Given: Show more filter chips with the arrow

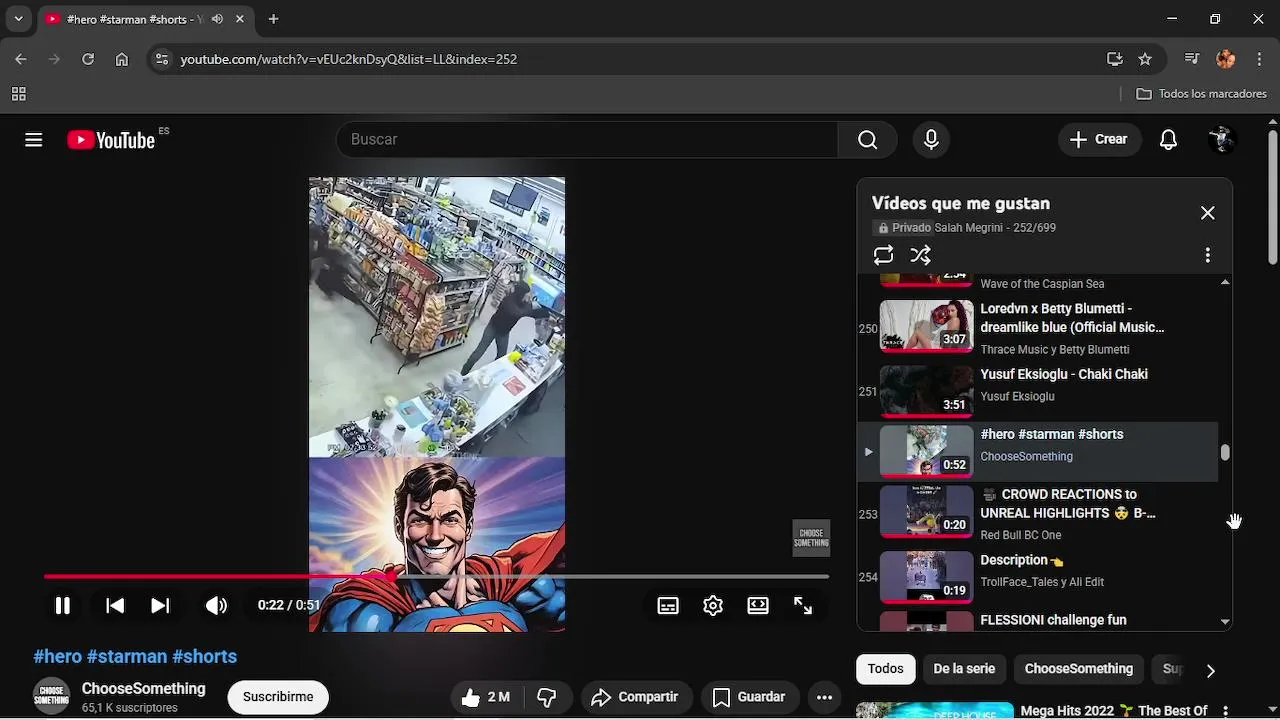Looking at the screenshot, I should (x=1210, y=670).
